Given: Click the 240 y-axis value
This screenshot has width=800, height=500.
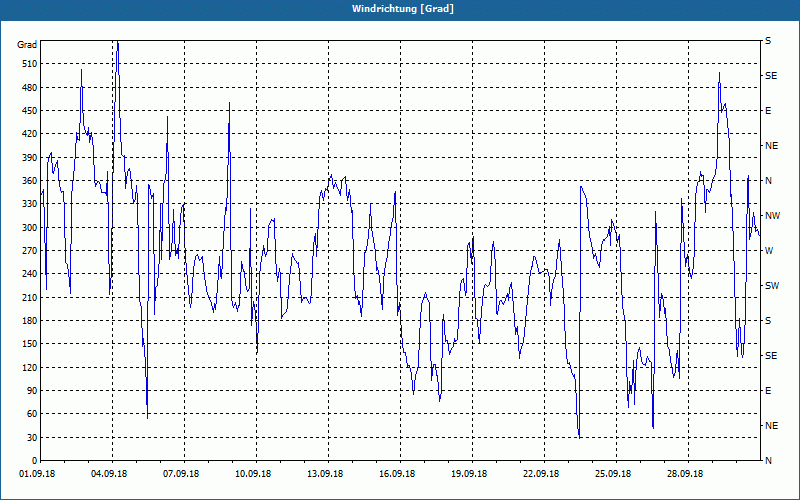Looking at the screenshot, I should [29, 274].
